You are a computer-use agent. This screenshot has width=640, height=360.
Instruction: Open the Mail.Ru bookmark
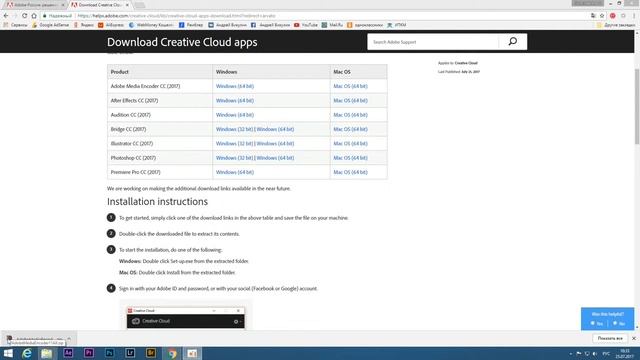[332, 25]
